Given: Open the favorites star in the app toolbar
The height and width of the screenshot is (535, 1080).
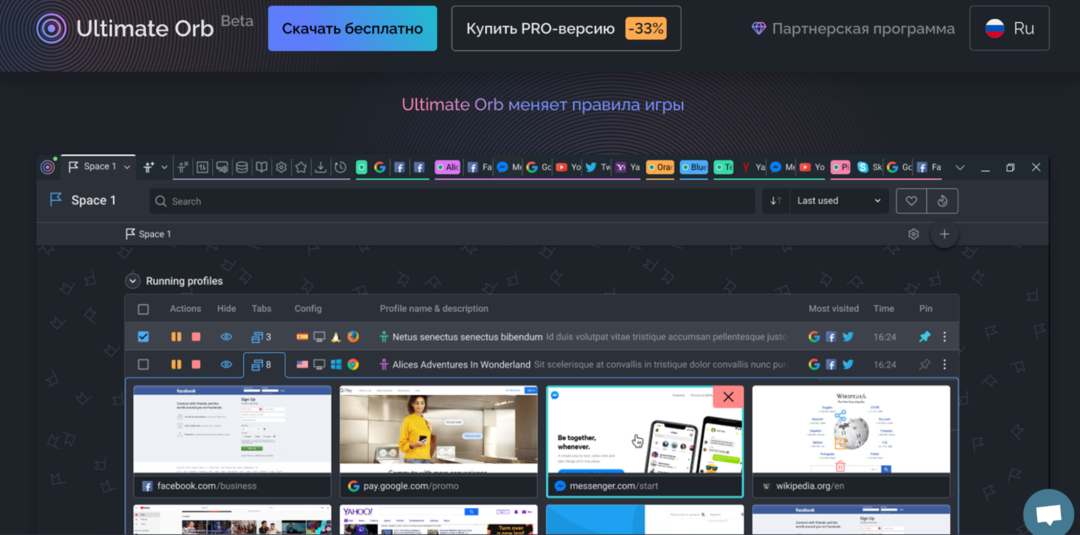Looking at the screenshot, I should pos(301,167).
